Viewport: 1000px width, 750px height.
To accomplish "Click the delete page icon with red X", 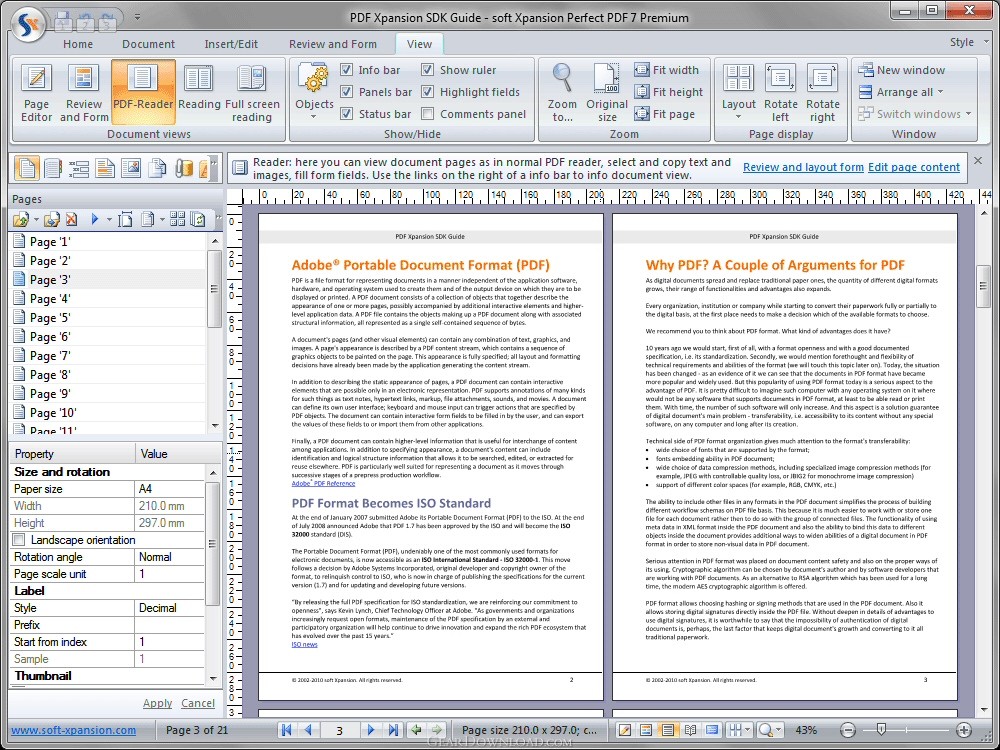I will pos(71,219).
